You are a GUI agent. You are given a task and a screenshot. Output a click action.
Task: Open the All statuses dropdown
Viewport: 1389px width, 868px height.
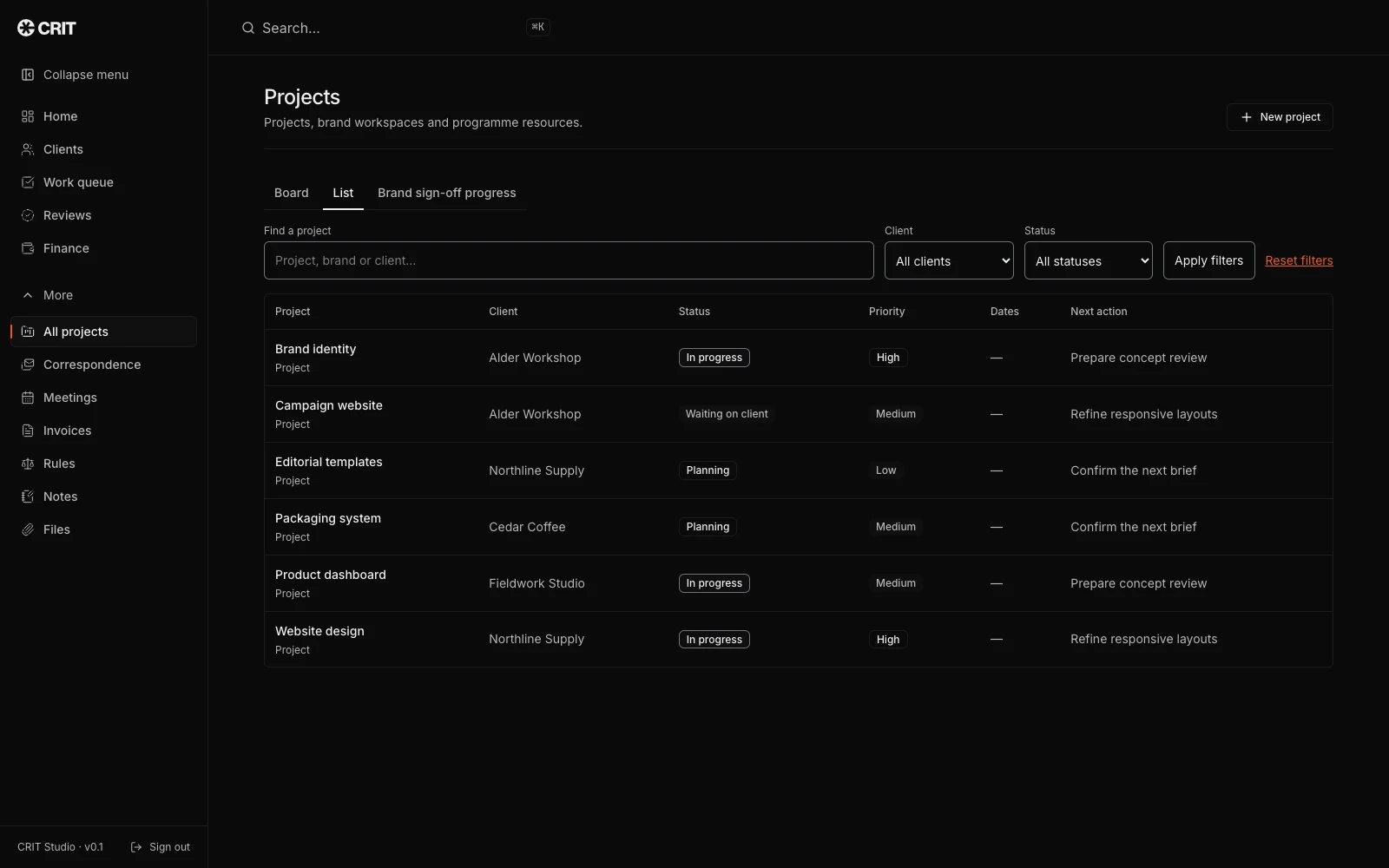1089,260
